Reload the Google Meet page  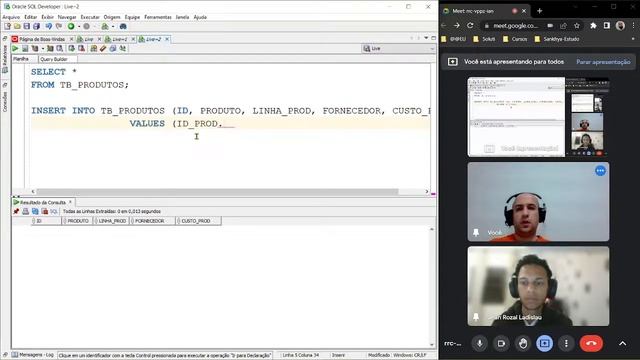pyautogui.click(x=470, y=25)
